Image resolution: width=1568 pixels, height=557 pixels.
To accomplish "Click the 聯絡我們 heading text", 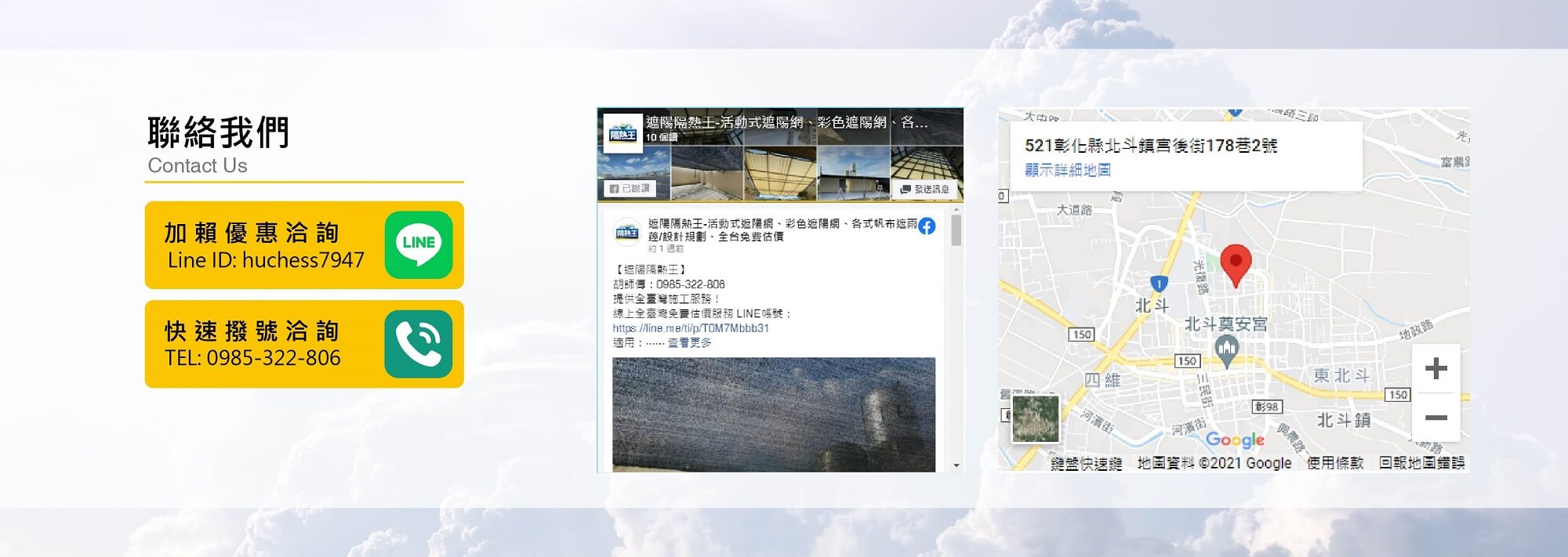I will click(219, 132).
